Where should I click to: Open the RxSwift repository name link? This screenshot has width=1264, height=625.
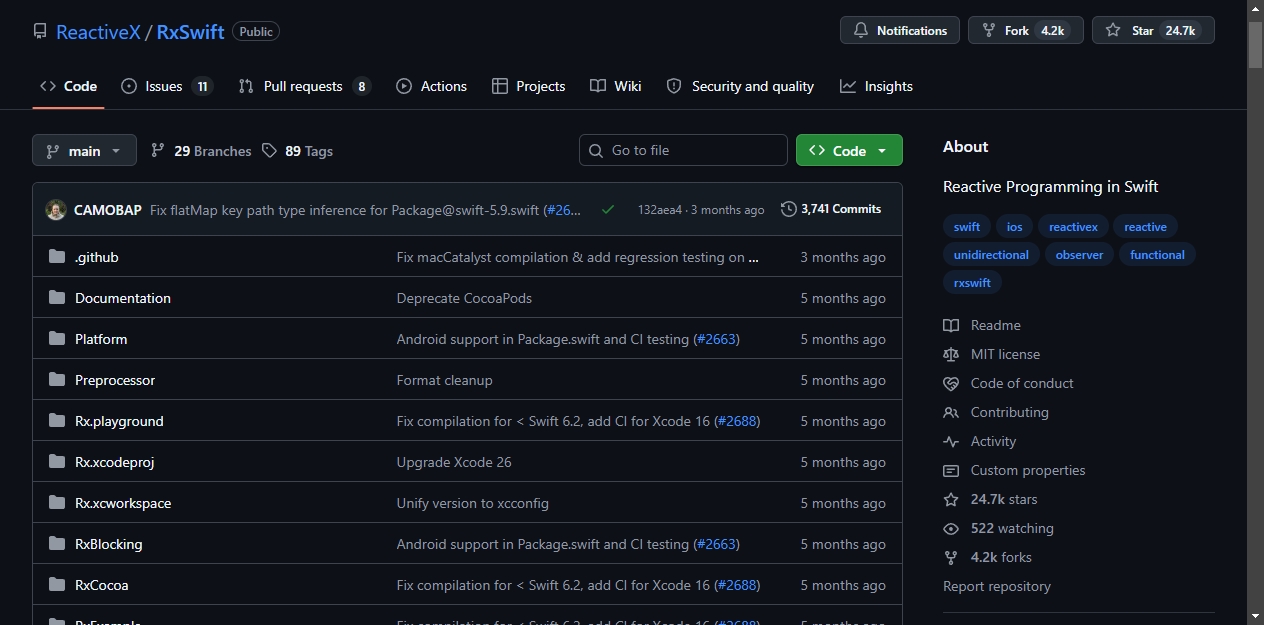[x=190, y=32]
